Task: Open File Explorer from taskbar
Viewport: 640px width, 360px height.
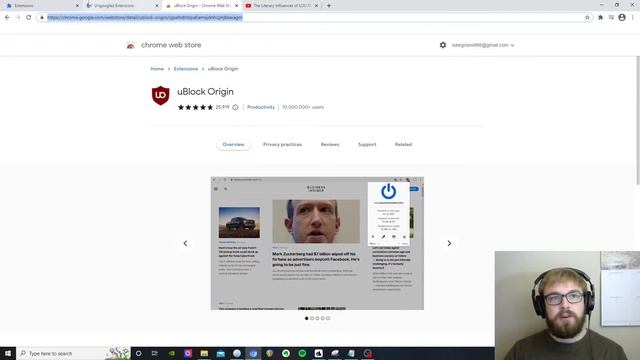Action: [x=204, y=353]
